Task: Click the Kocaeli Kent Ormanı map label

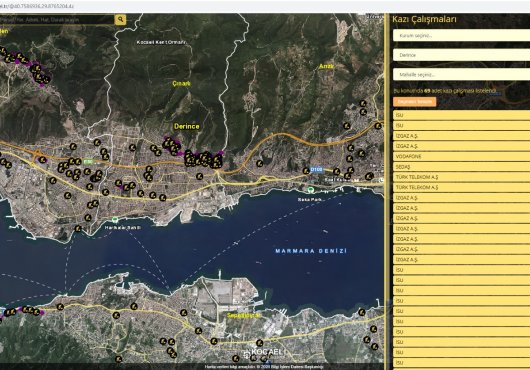Action: tap(162, 42)
